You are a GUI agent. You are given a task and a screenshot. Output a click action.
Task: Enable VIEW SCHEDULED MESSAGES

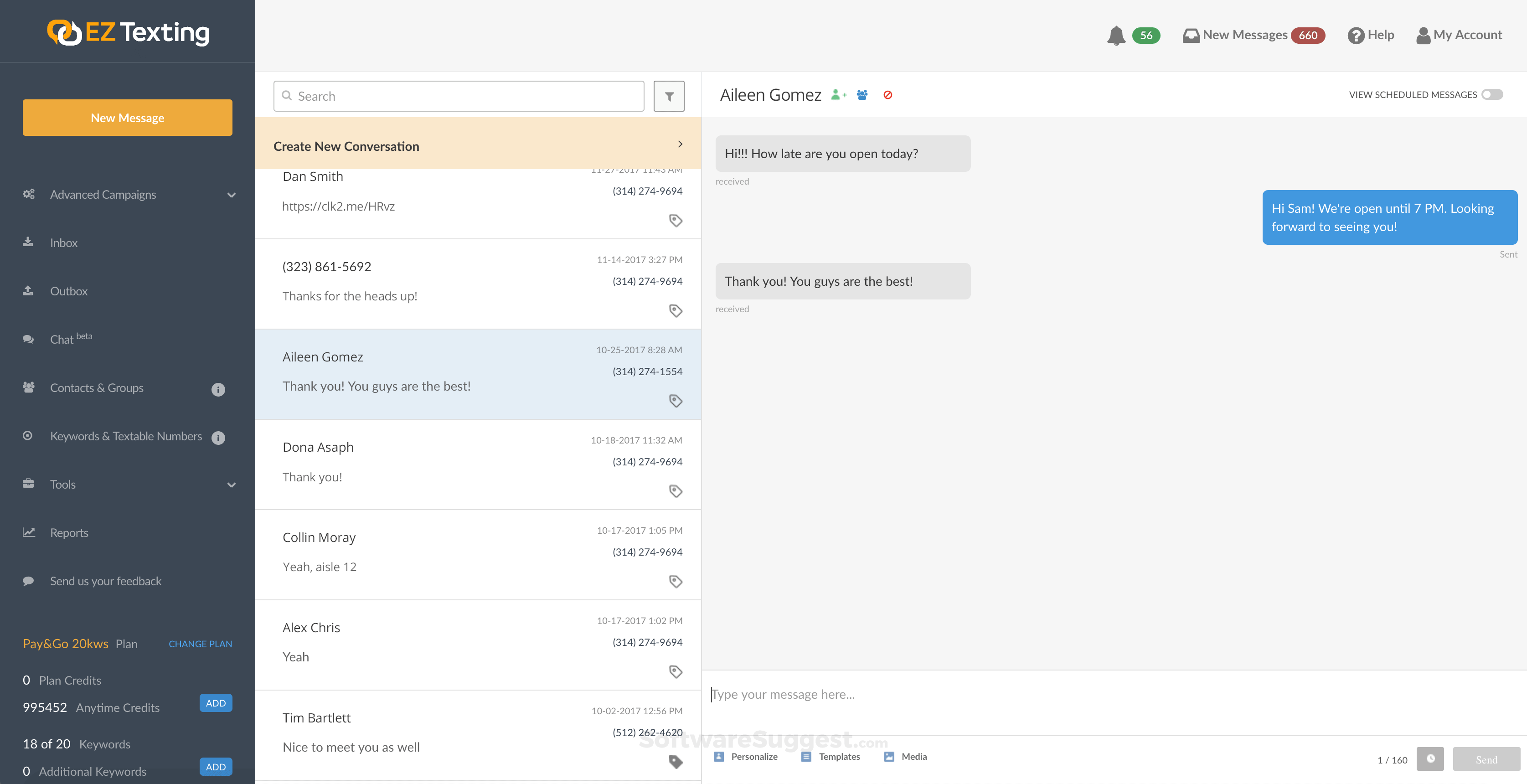[1493, 94]
